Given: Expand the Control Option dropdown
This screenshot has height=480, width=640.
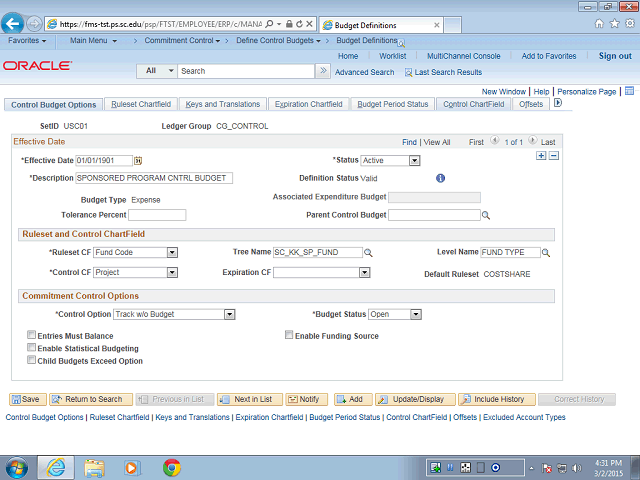Looking at the screenshot, I should point(230,315).
